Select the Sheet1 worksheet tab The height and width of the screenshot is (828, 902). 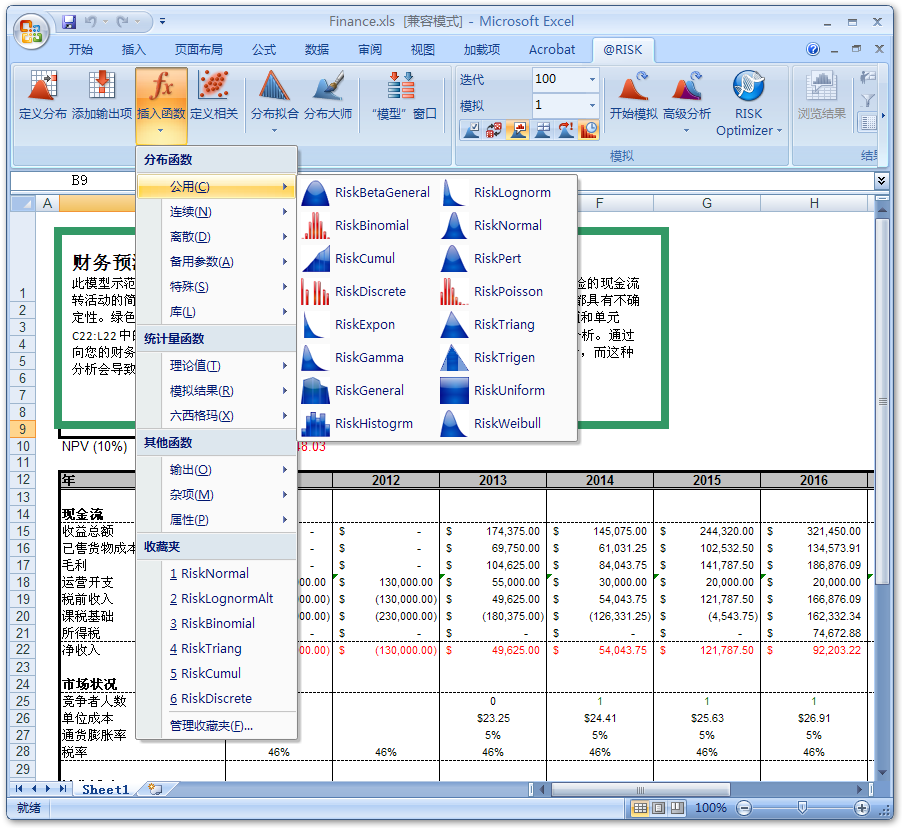coord(105,790)
